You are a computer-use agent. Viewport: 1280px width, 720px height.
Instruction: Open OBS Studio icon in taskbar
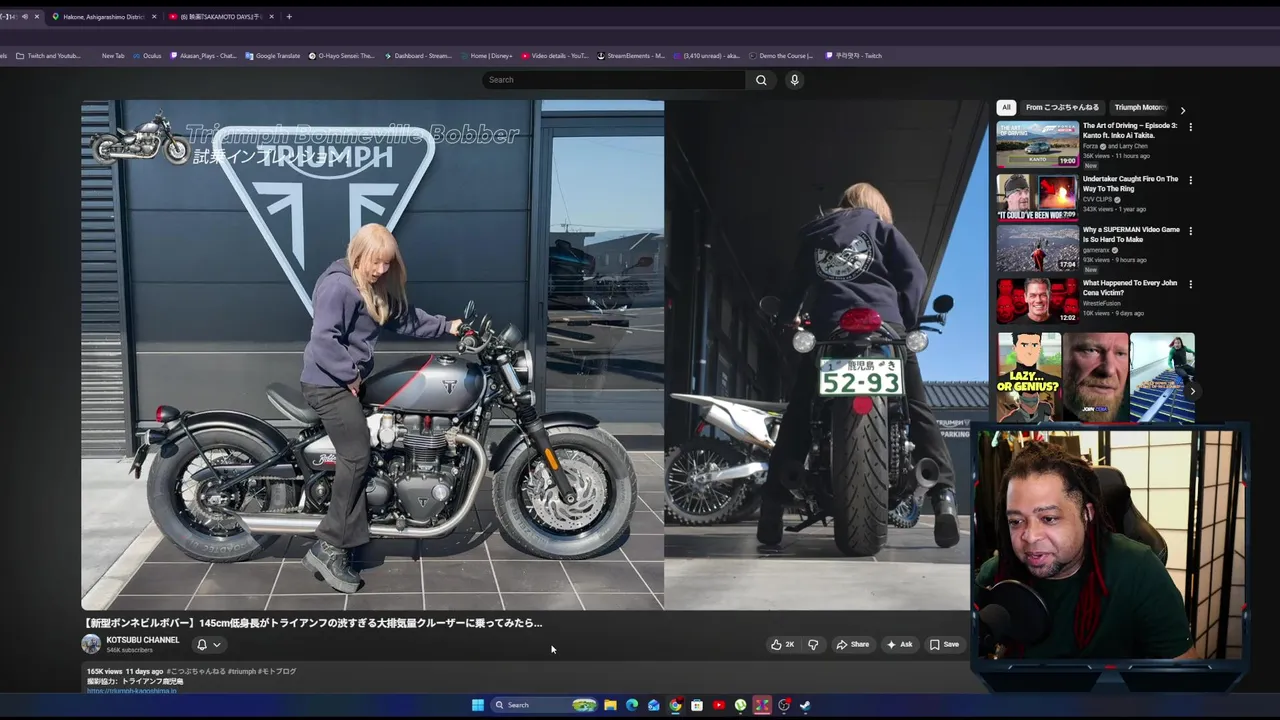784,705
